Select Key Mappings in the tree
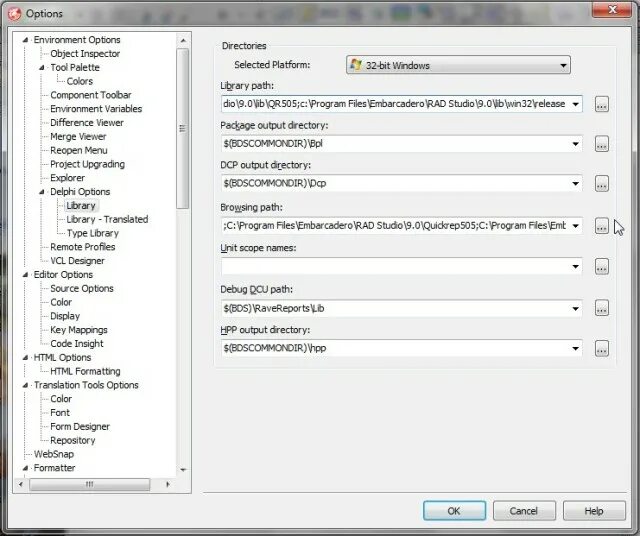The width and height of the screenshot is (640, 536). (79, 330)
